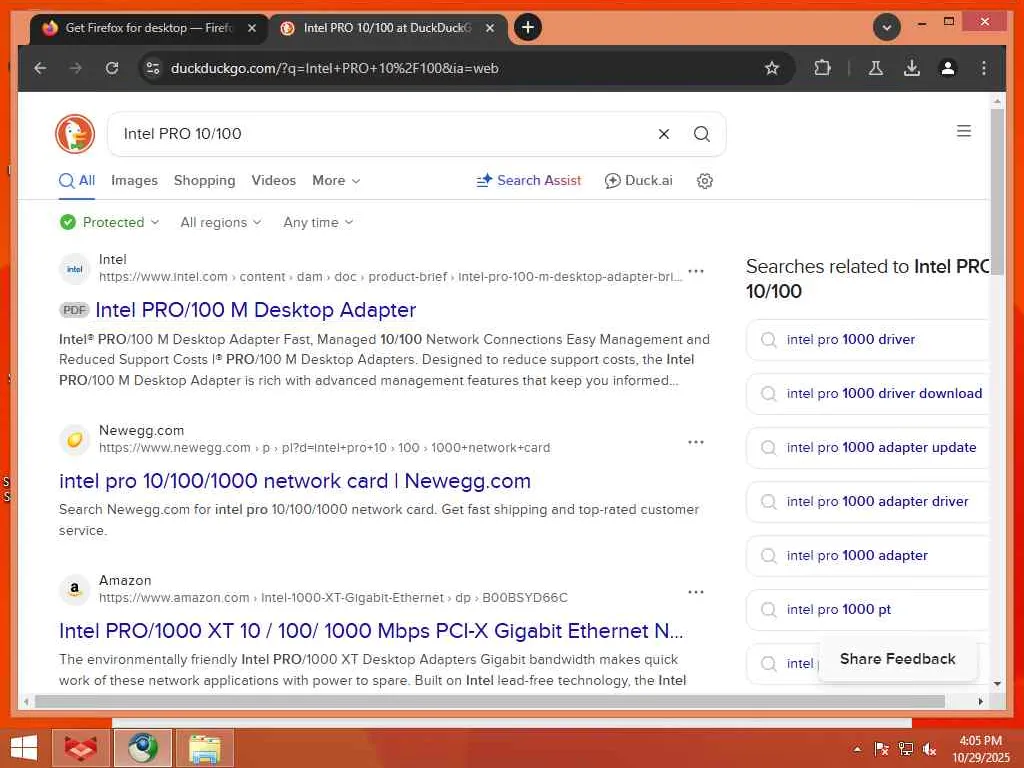Click the muted volume tray icon
This screenshot has width=1024, height=768.
(929, 750)
